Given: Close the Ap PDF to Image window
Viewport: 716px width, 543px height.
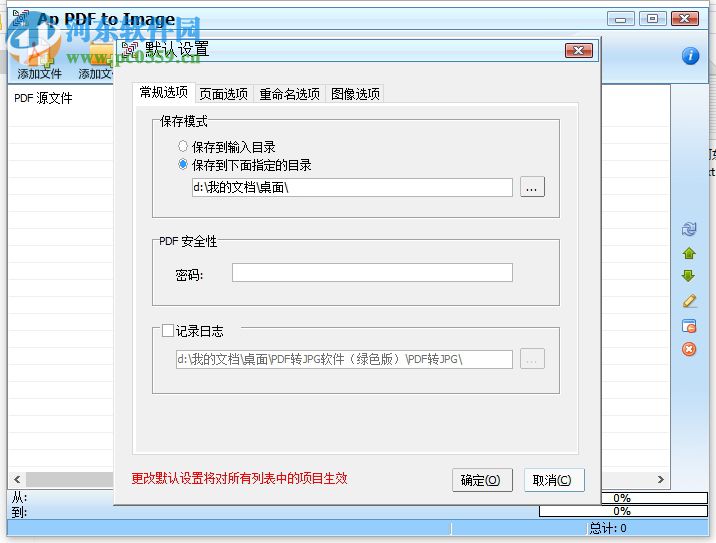Looking at the screenshot, I should pos(684,19).
